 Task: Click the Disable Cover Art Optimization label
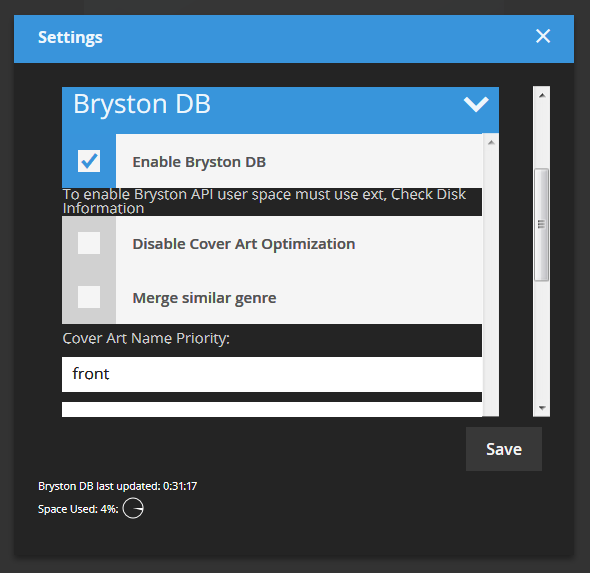tap(244, 244)
